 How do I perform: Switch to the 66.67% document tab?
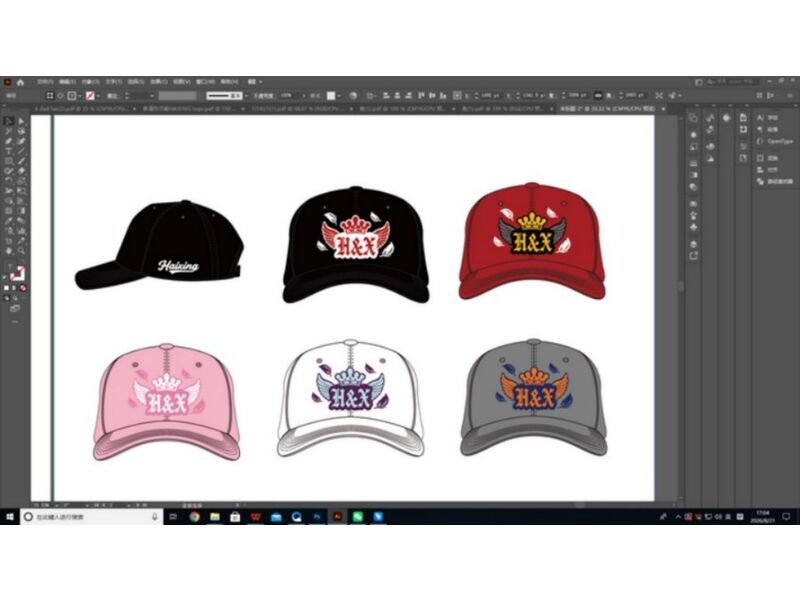[x=297, y=109]
